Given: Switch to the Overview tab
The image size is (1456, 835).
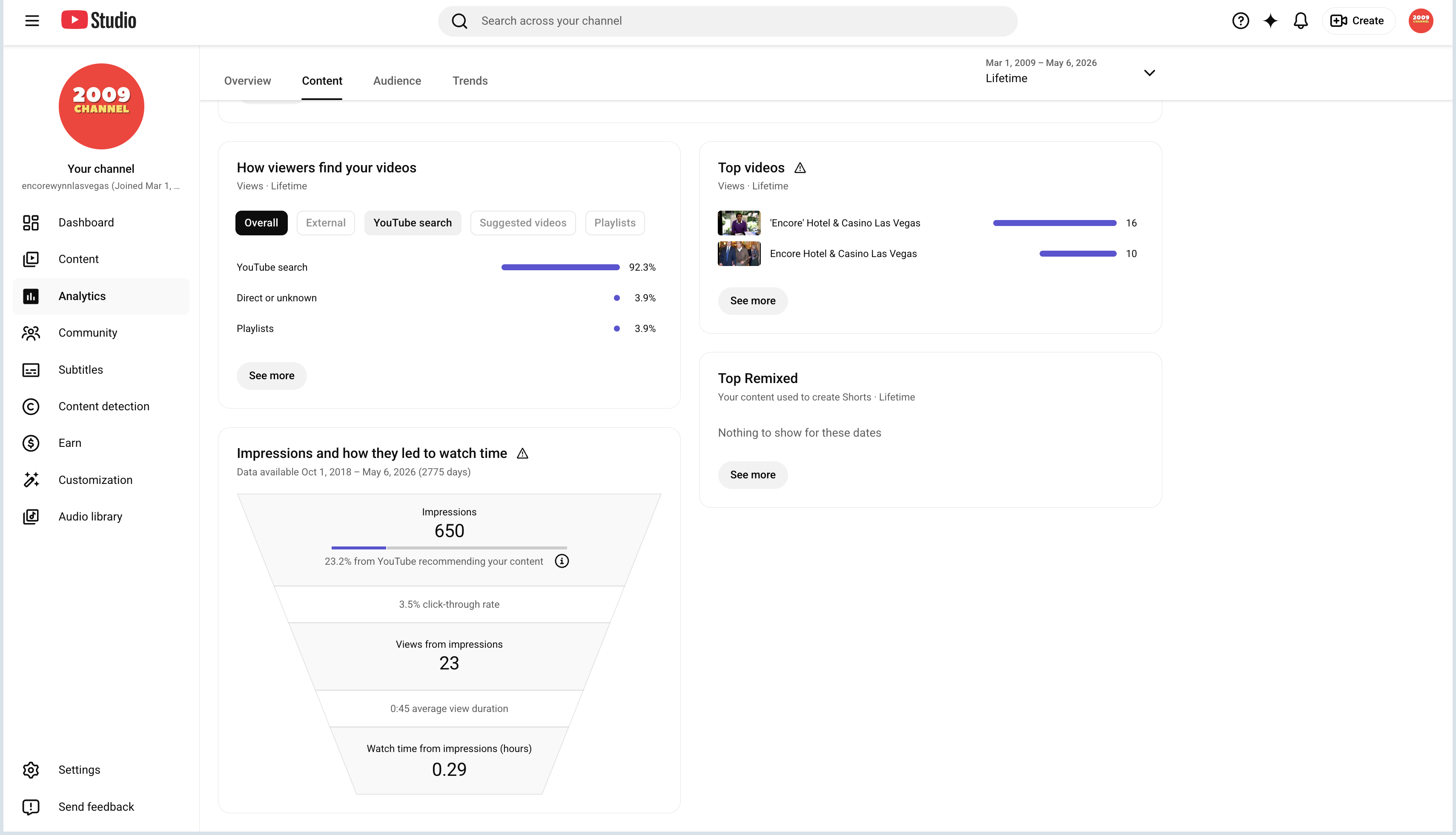Looking at the screenshot, I should [248, 81].
